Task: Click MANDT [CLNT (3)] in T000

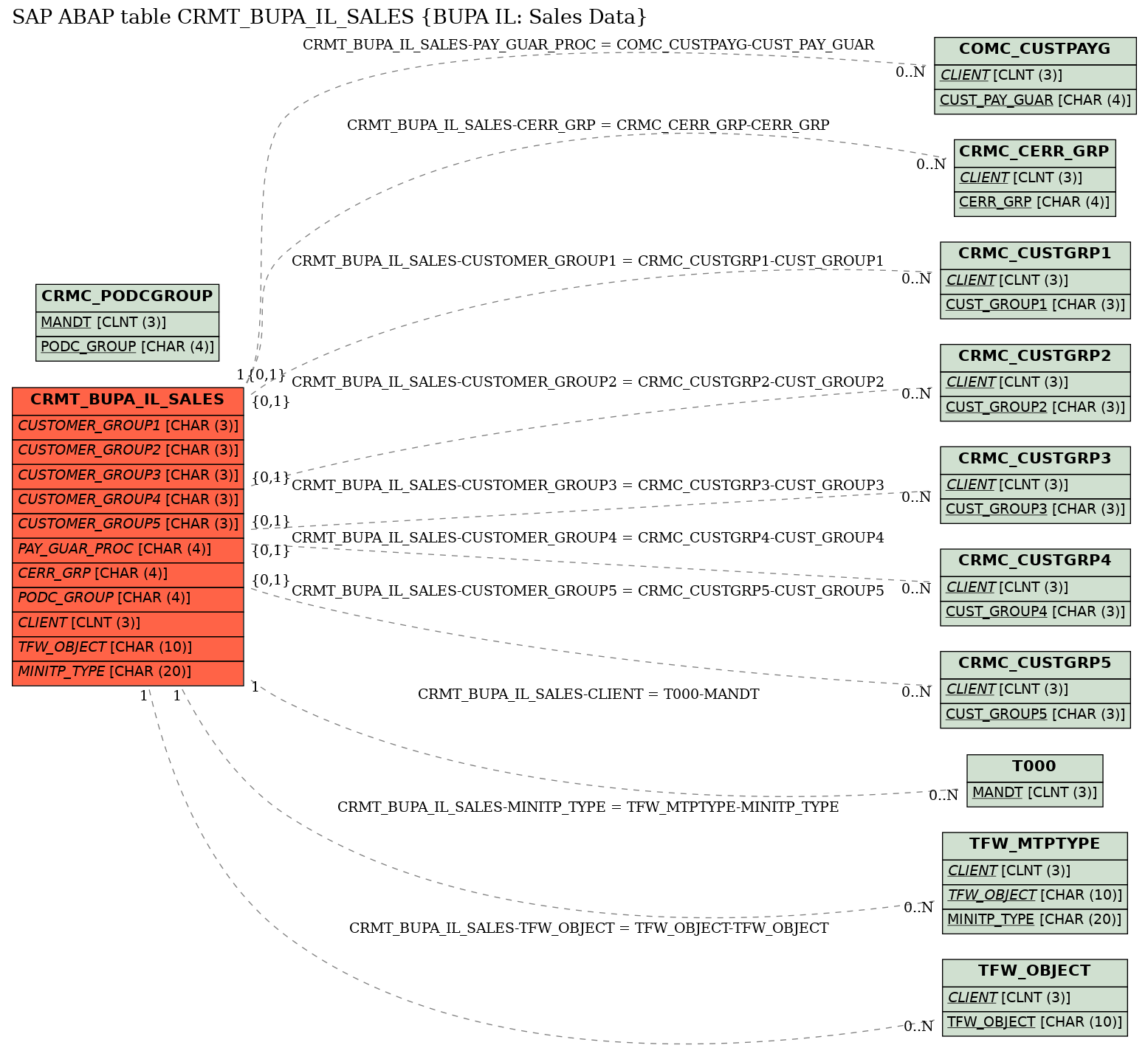Action: click(1034, 793)
